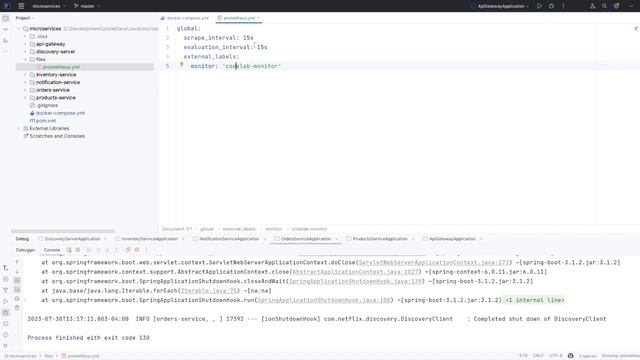The width and height of the screenshot is (640, 360).
Task: Click the IntelliJ logo in the title bar
Action: pyautogui.click(x=6, y=6)
